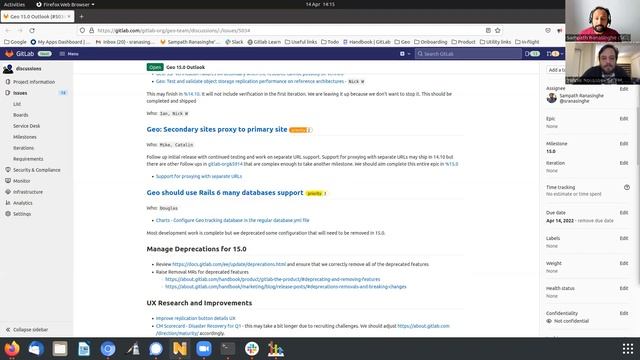Screen dimensions: 640x360
Task: Open Monitor in the sidebar
Action: [21, 181]
